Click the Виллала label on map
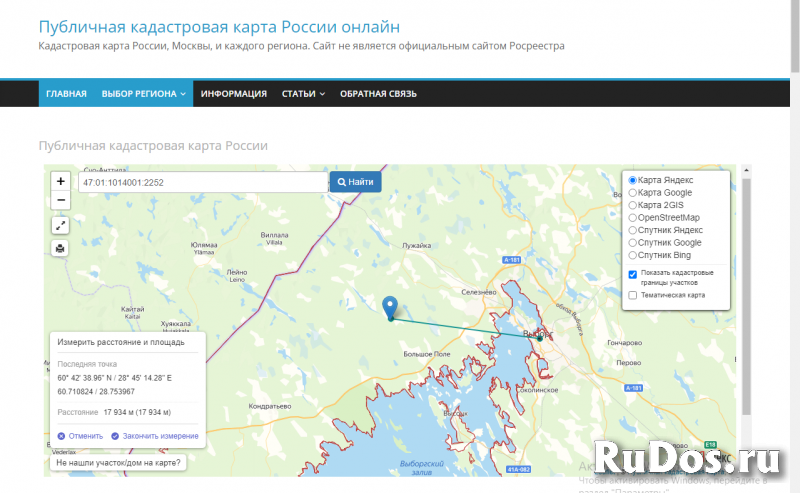 click(274, 235)
